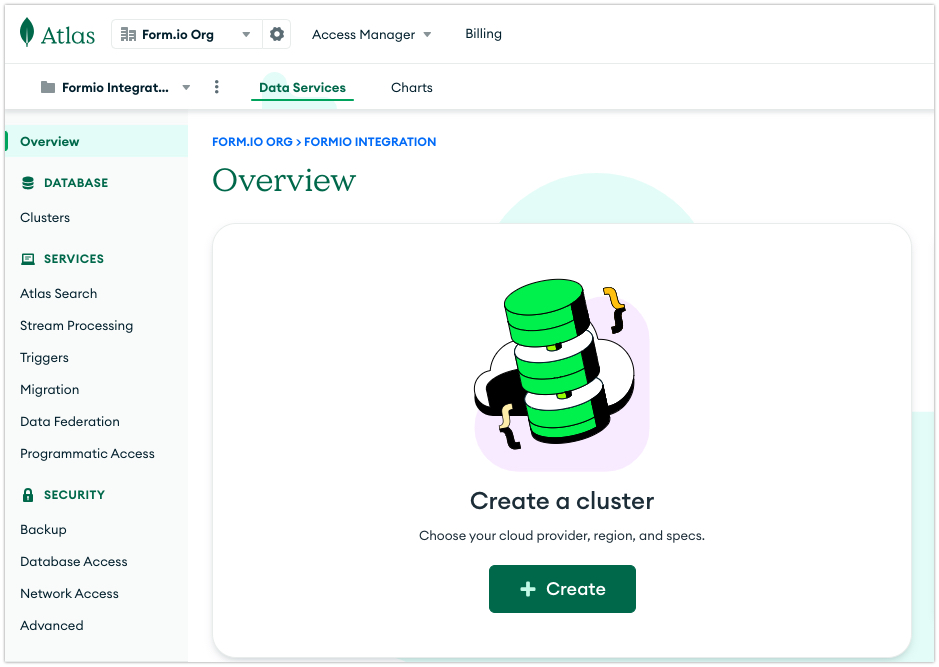The width and height of the screenshot is (939, 667).
Task: Navigate to Migration
Action: (x=50, y=390)
